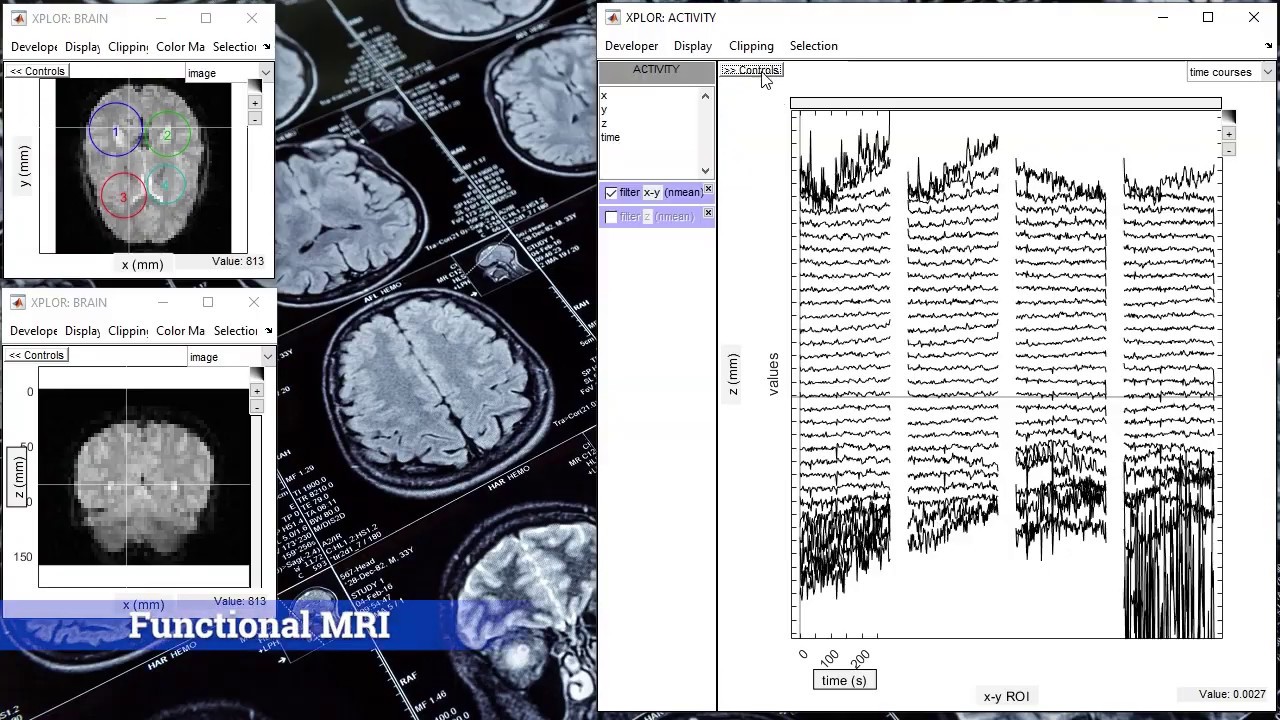Select teal ROI circle 4 on brain image
Viewport: 1280px width, 720px height.
(x=166, y=184)
